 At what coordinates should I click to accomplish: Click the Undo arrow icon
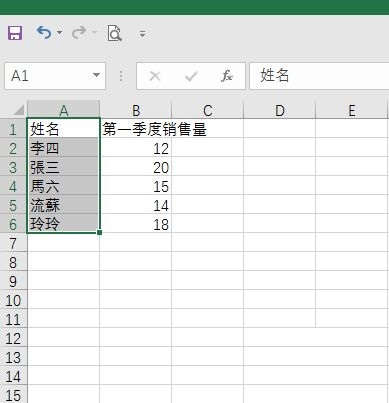click(44, 33)
